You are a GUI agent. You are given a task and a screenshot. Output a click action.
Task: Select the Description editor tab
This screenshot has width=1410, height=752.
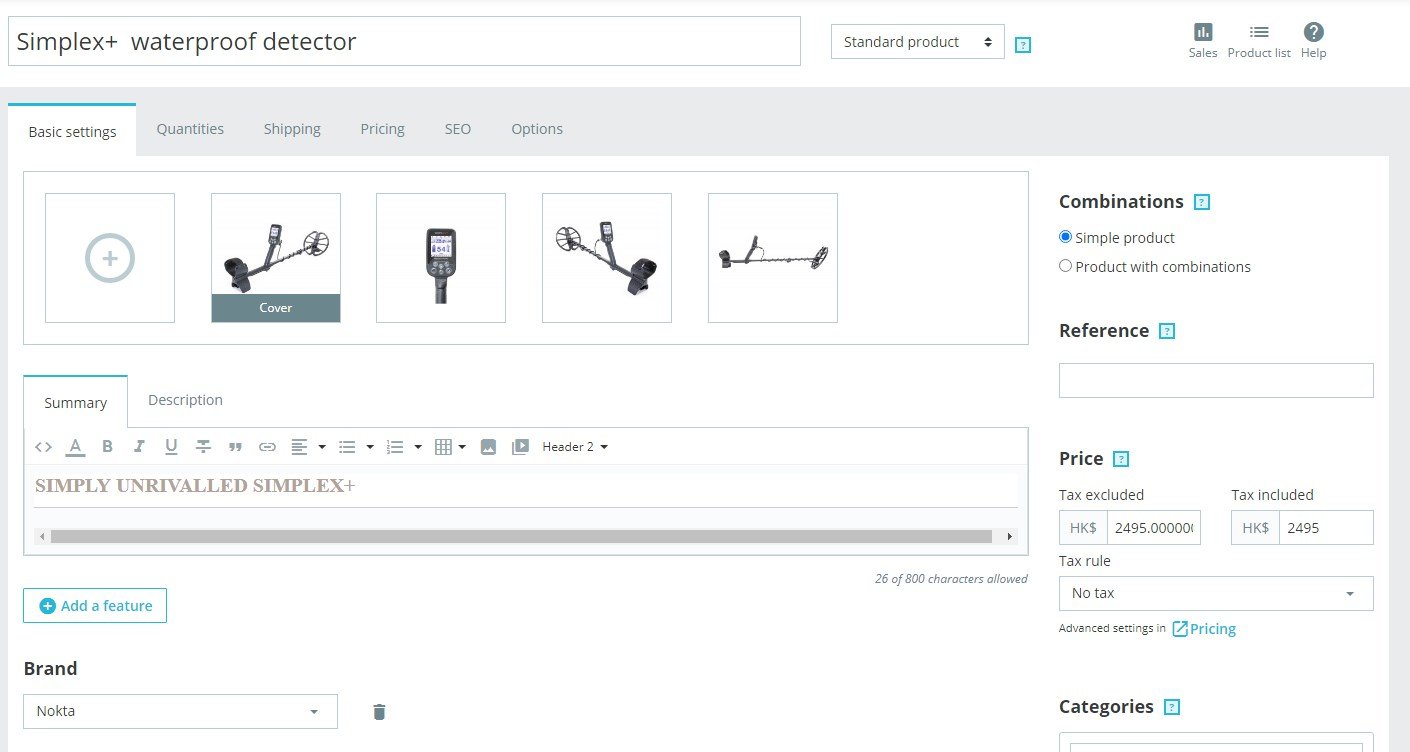185,400
